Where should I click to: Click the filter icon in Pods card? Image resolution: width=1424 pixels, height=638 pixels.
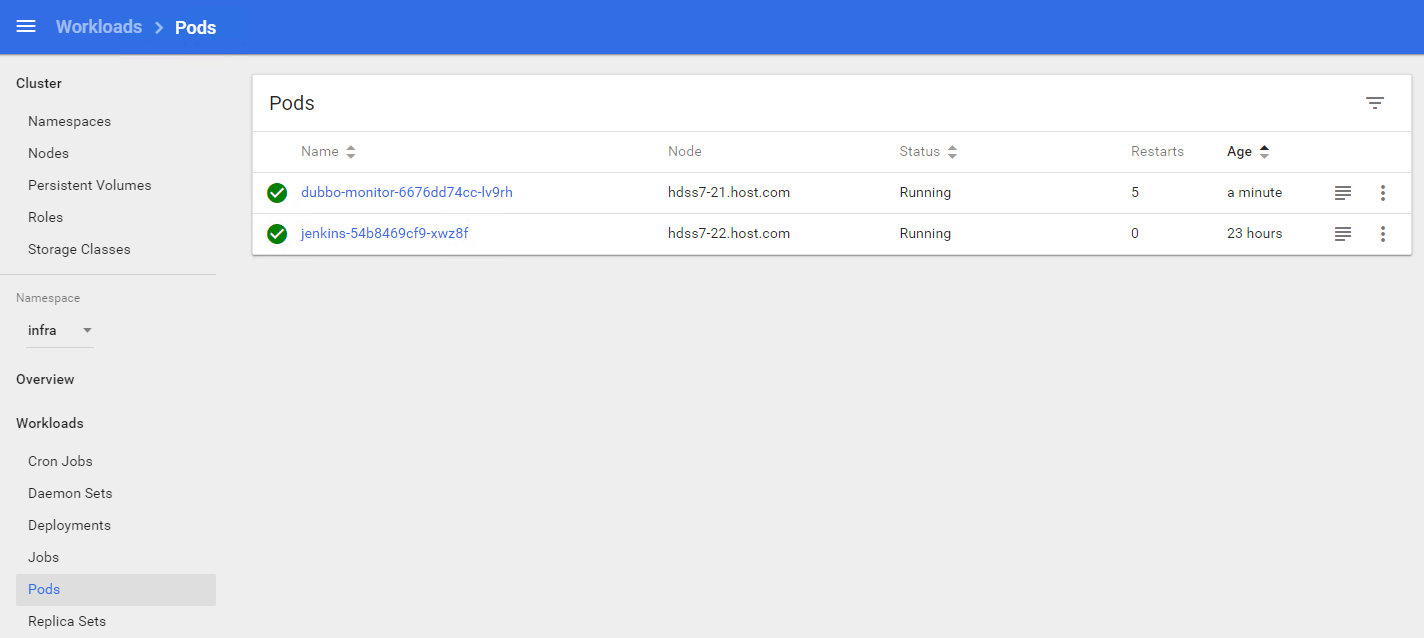point(1375,103)
